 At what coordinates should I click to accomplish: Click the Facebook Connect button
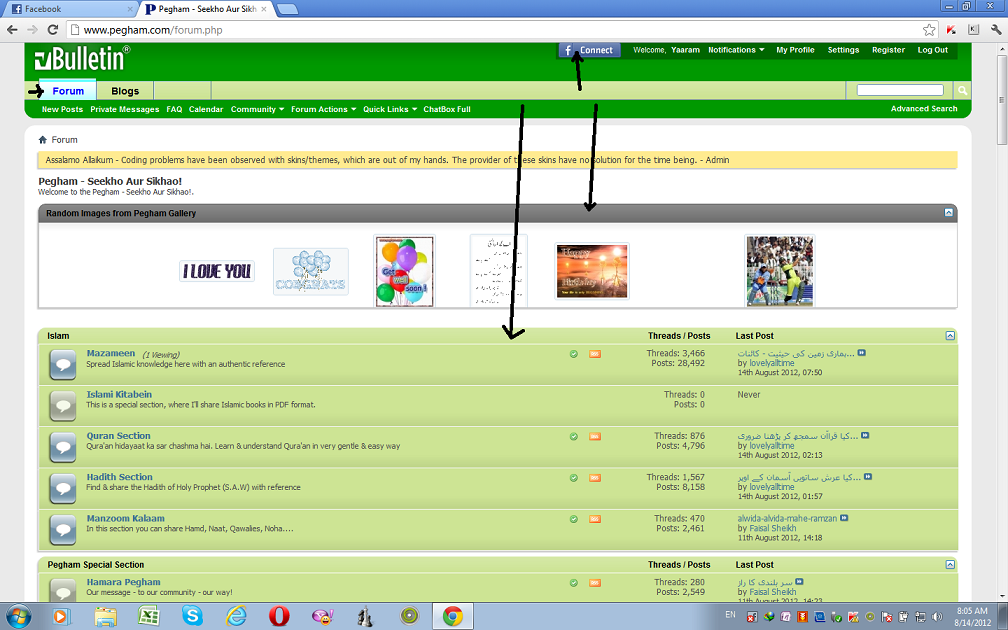click(x=589, y=50)
